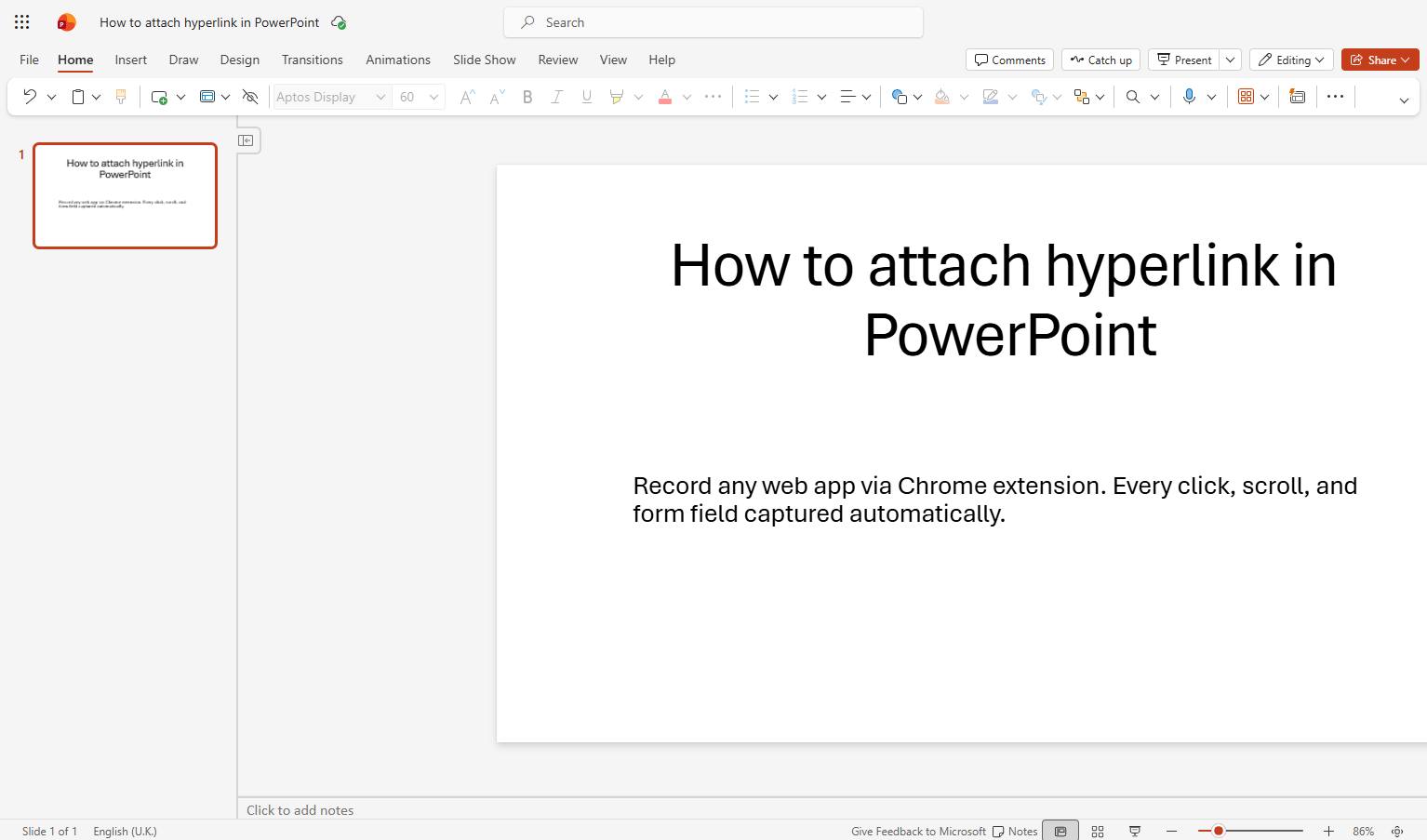This screenshot has height=840, width=1427.
Task: Apply text highlight colour
Action: 616,97
